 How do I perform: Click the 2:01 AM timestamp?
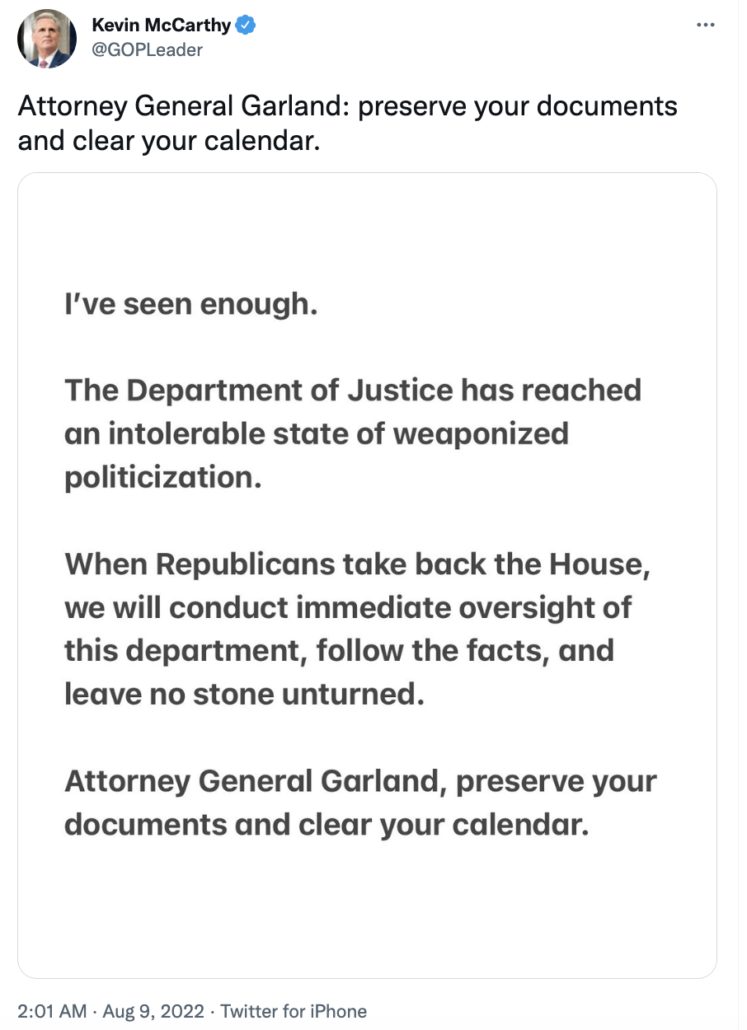point(52,1010)
